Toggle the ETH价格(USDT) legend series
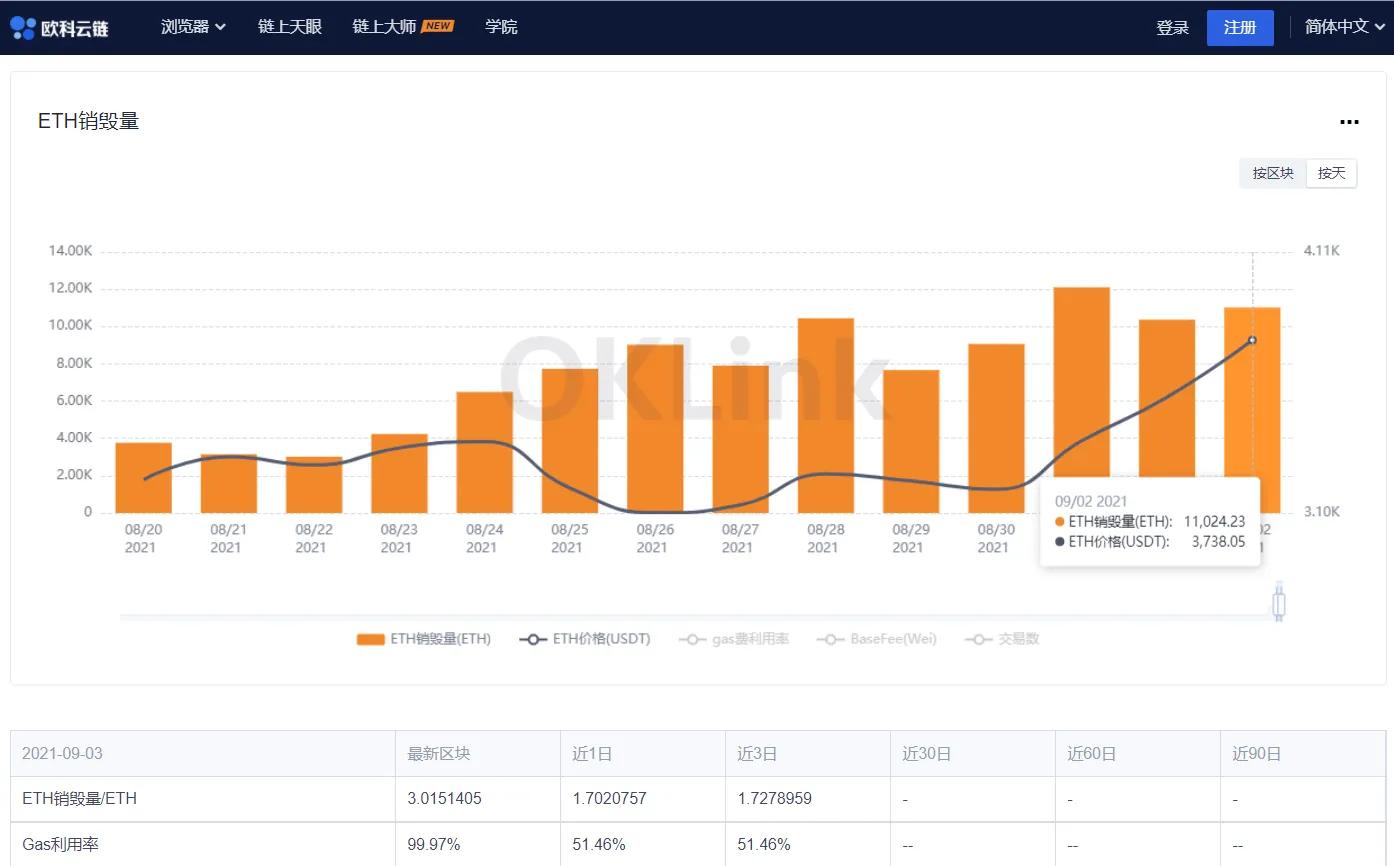Image resolution: width=1394 pixels, height=866 pixels. click(585, 639)
